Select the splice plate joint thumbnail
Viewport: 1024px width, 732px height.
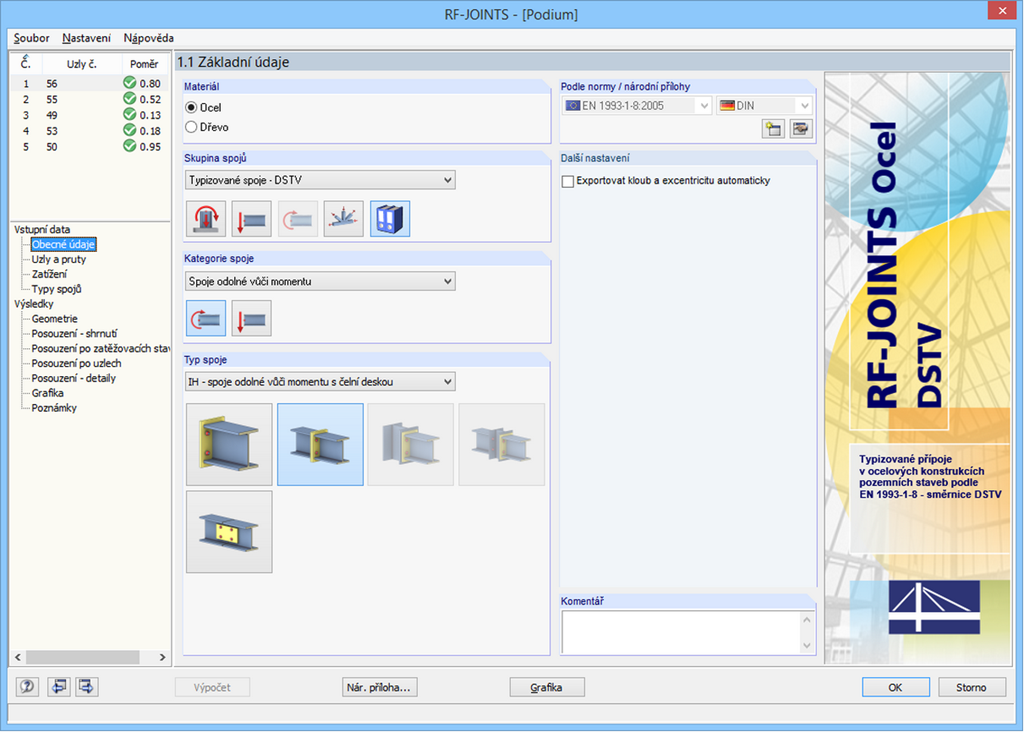pyautogui.click(x=229, y=532)
